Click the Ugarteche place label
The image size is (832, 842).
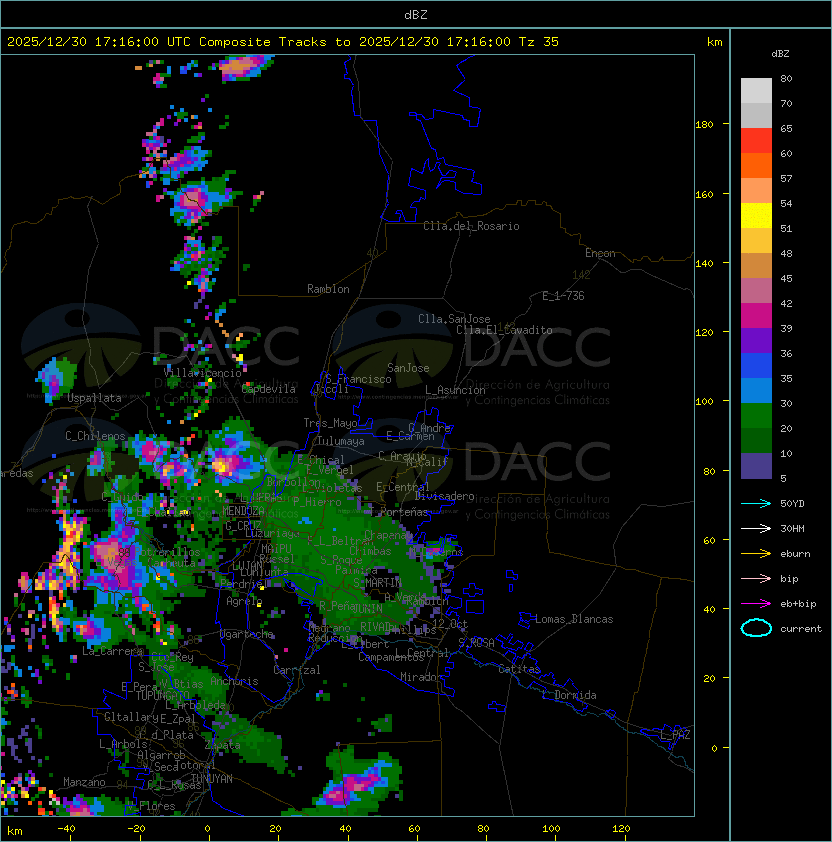247,634
